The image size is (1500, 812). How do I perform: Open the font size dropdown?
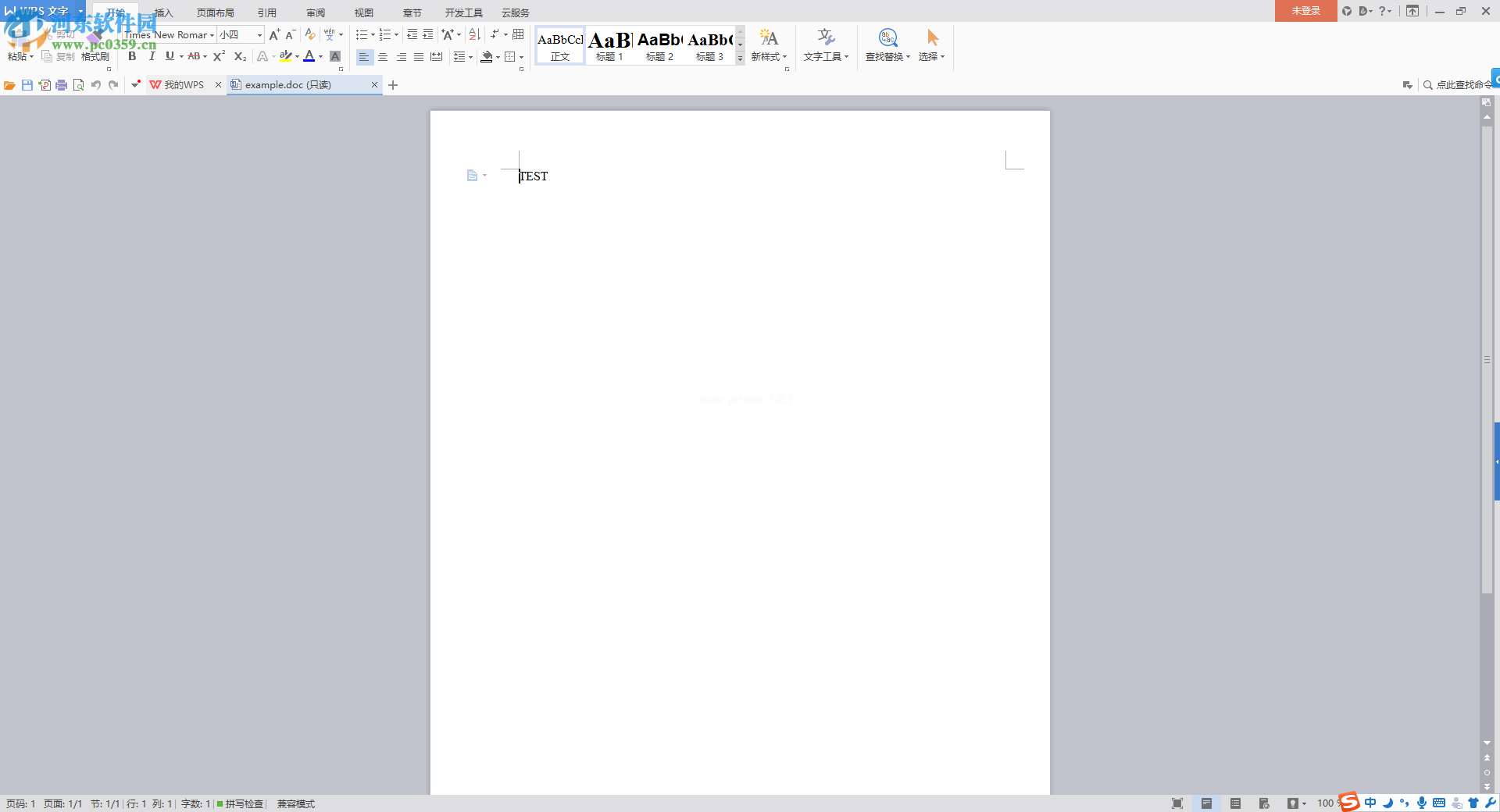point(258,34)
